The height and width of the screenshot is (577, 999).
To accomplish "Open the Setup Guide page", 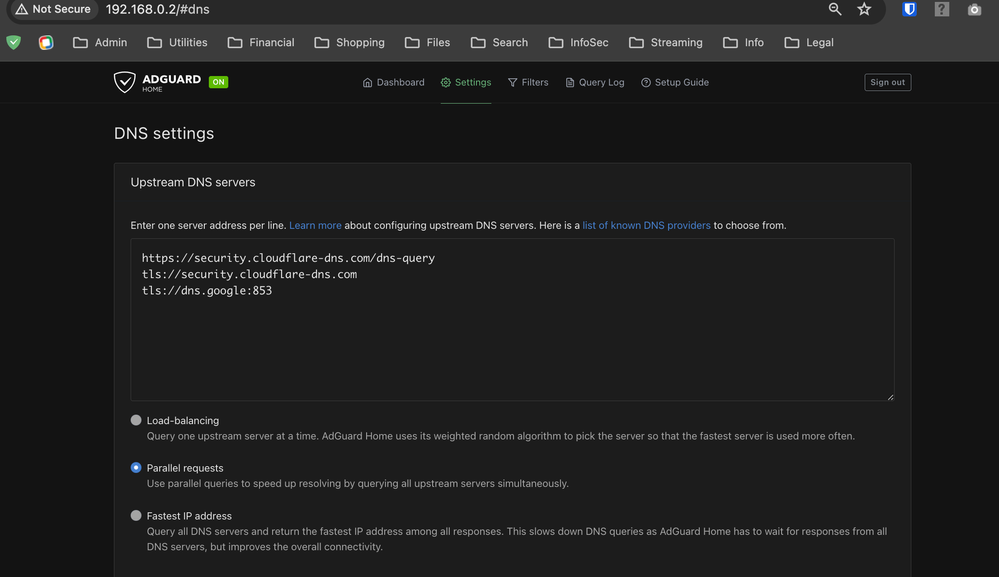I will point(675,82).
